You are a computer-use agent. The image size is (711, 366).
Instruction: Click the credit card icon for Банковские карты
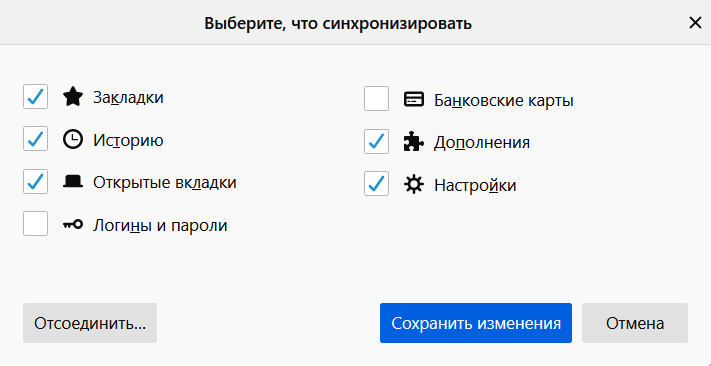[414, 99]
